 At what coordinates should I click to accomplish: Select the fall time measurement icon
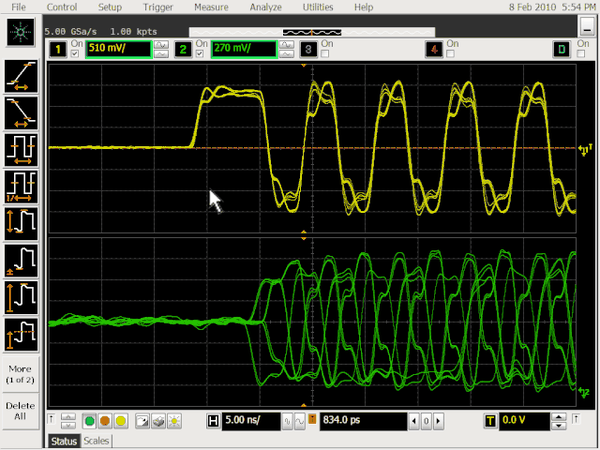pyautogui.click(x=21, y=113)
